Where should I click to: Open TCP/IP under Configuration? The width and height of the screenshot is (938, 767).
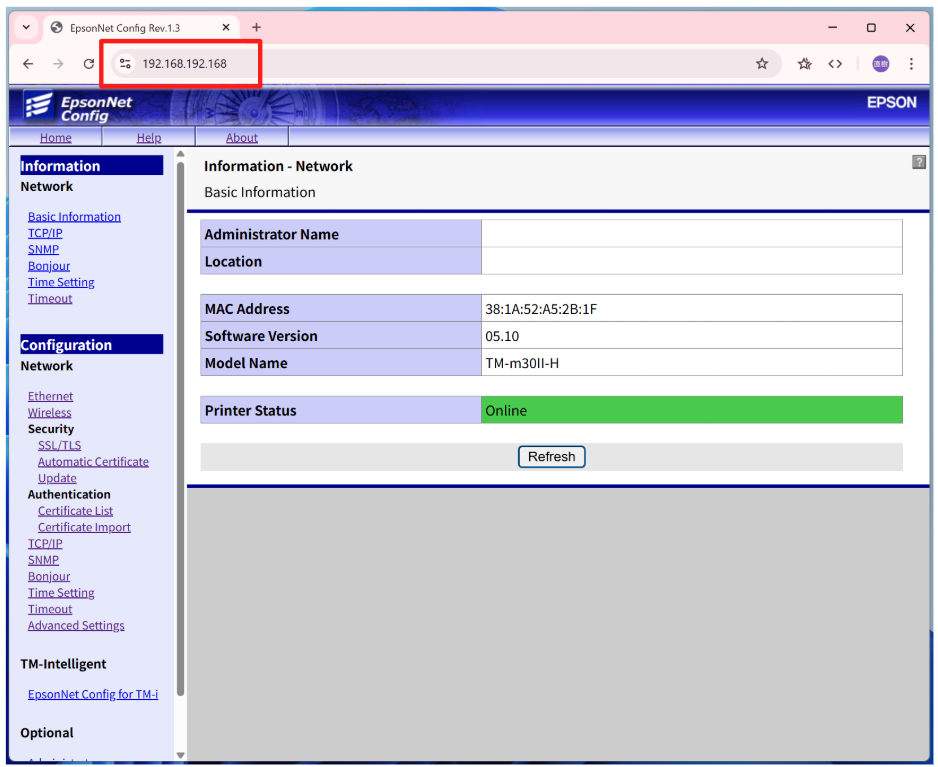click(x=45, y=543)
